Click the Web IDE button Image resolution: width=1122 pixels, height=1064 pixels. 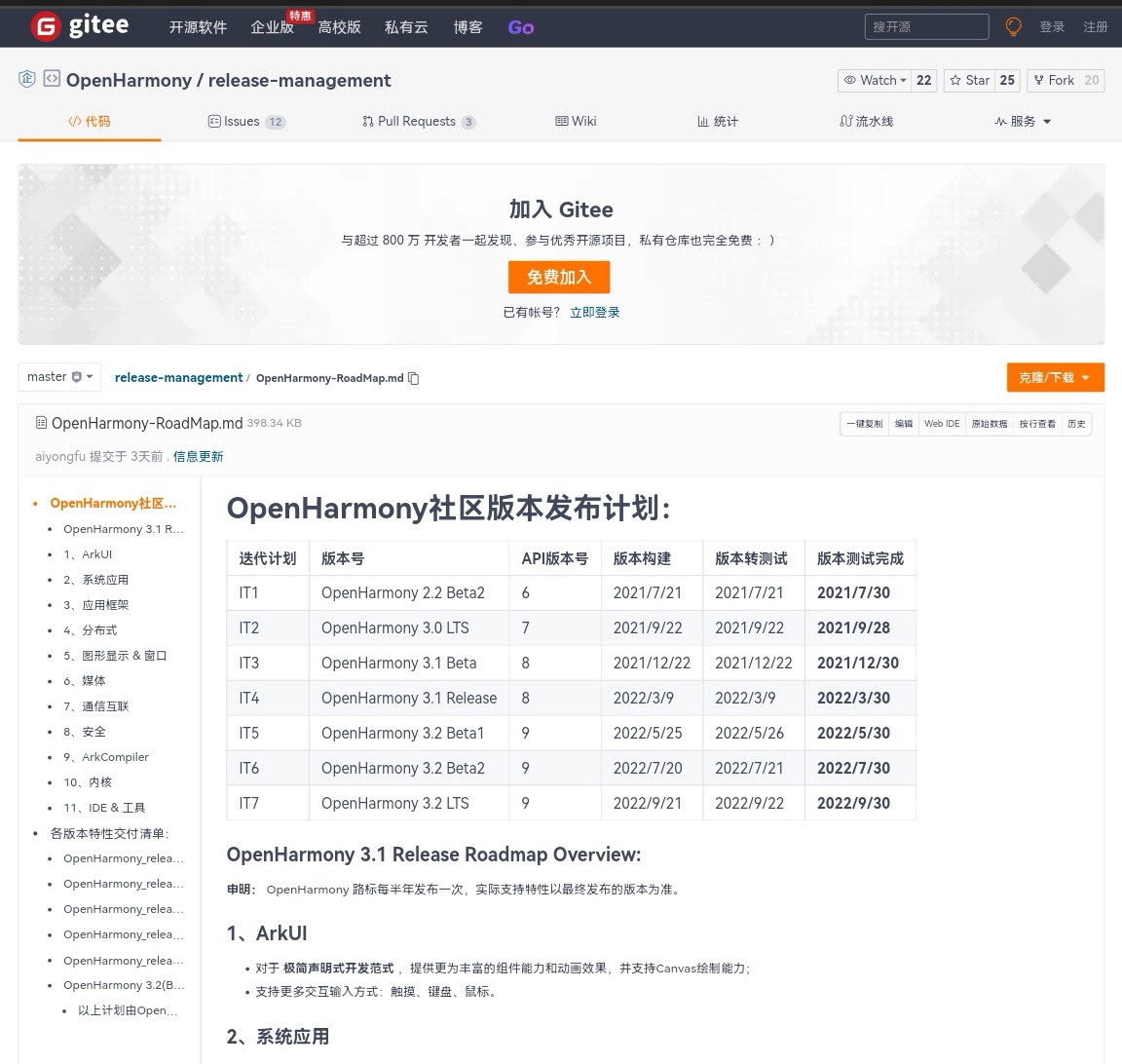[941, 423]
